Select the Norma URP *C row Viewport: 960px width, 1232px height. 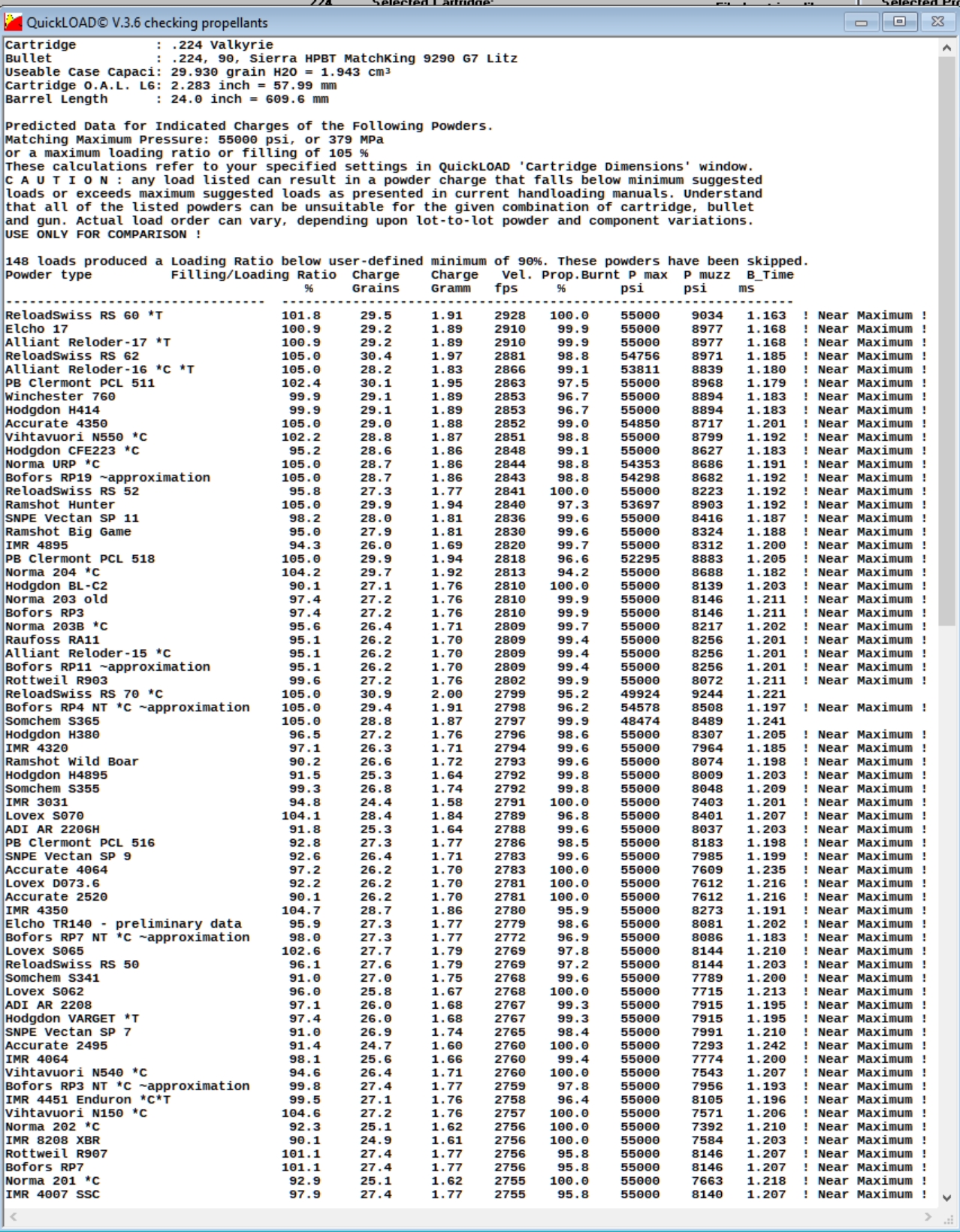tap(466, 464)
